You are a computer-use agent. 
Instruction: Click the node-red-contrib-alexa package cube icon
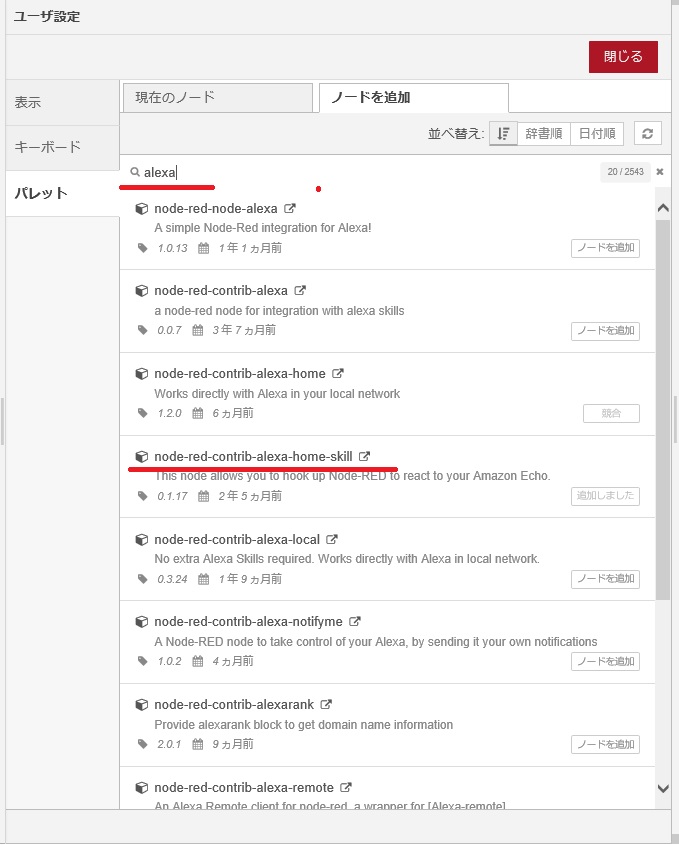pyautogui.click(x=141, y=291)
